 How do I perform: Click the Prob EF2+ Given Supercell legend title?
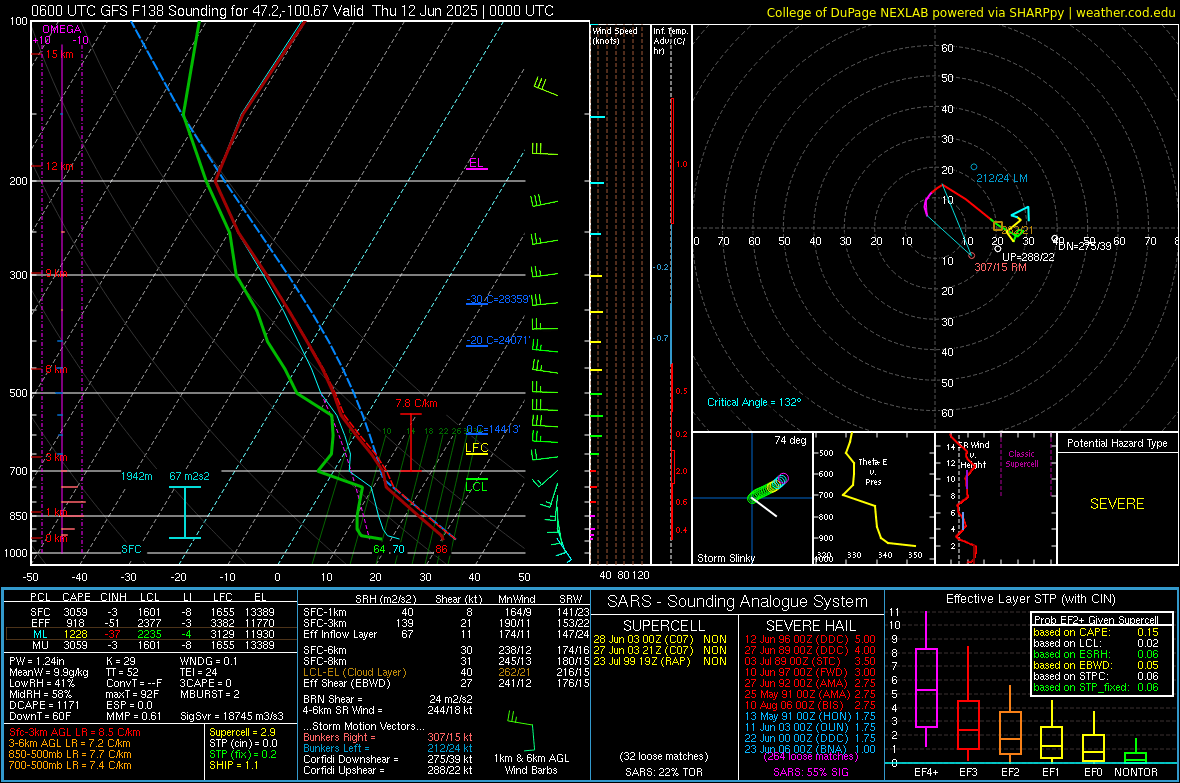tap(1096, 620)
